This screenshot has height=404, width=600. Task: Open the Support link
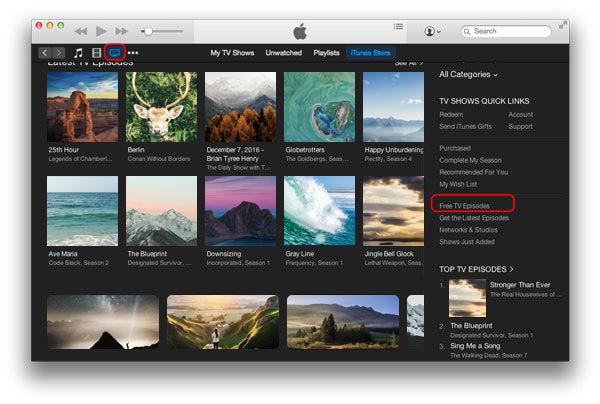(x=520, y=126)
